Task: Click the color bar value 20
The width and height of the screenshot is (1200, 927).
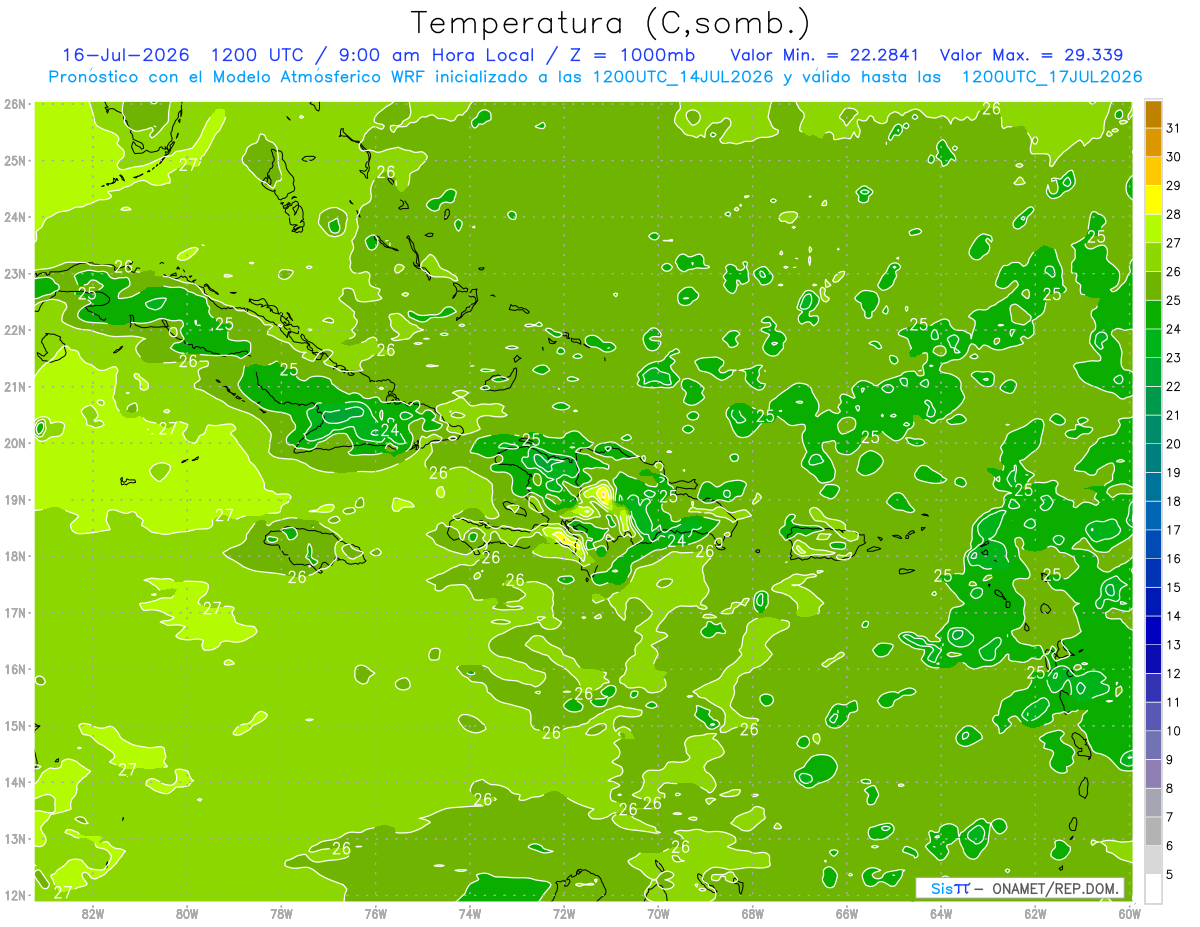Action: pos(1174,443)
